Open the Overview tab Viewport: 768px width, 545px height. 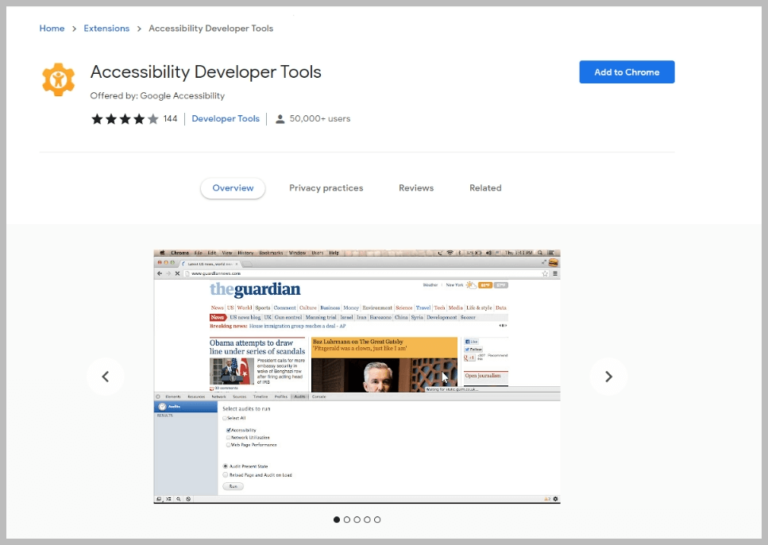(233, 188)
